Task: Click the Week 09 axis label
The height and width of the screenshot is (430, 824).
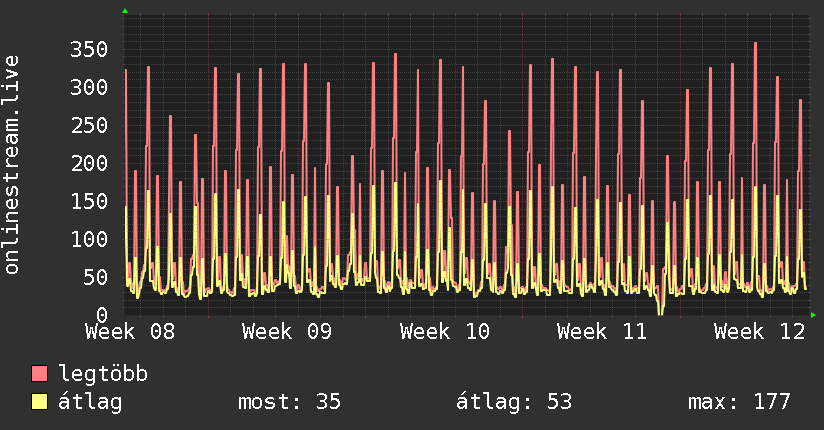Action: pyautogui.click(x=287, y=332)
